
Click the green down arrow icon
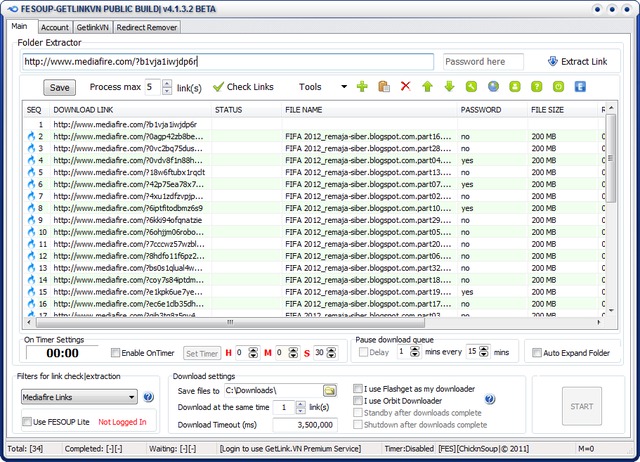point(449,87)
